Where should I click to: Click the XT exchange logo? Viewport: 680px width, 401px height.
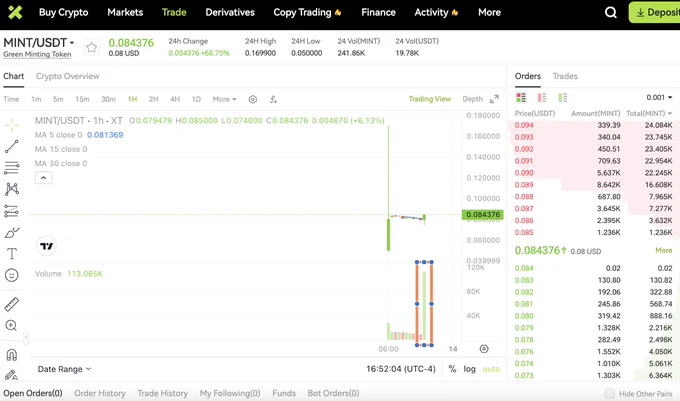(15, 12)
